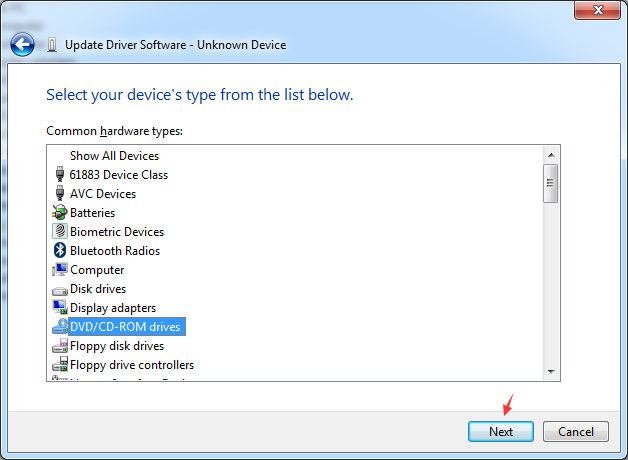This screenshot has height=460, width=628.
Task: Click the Batteries icon
Action: (59, 213)
